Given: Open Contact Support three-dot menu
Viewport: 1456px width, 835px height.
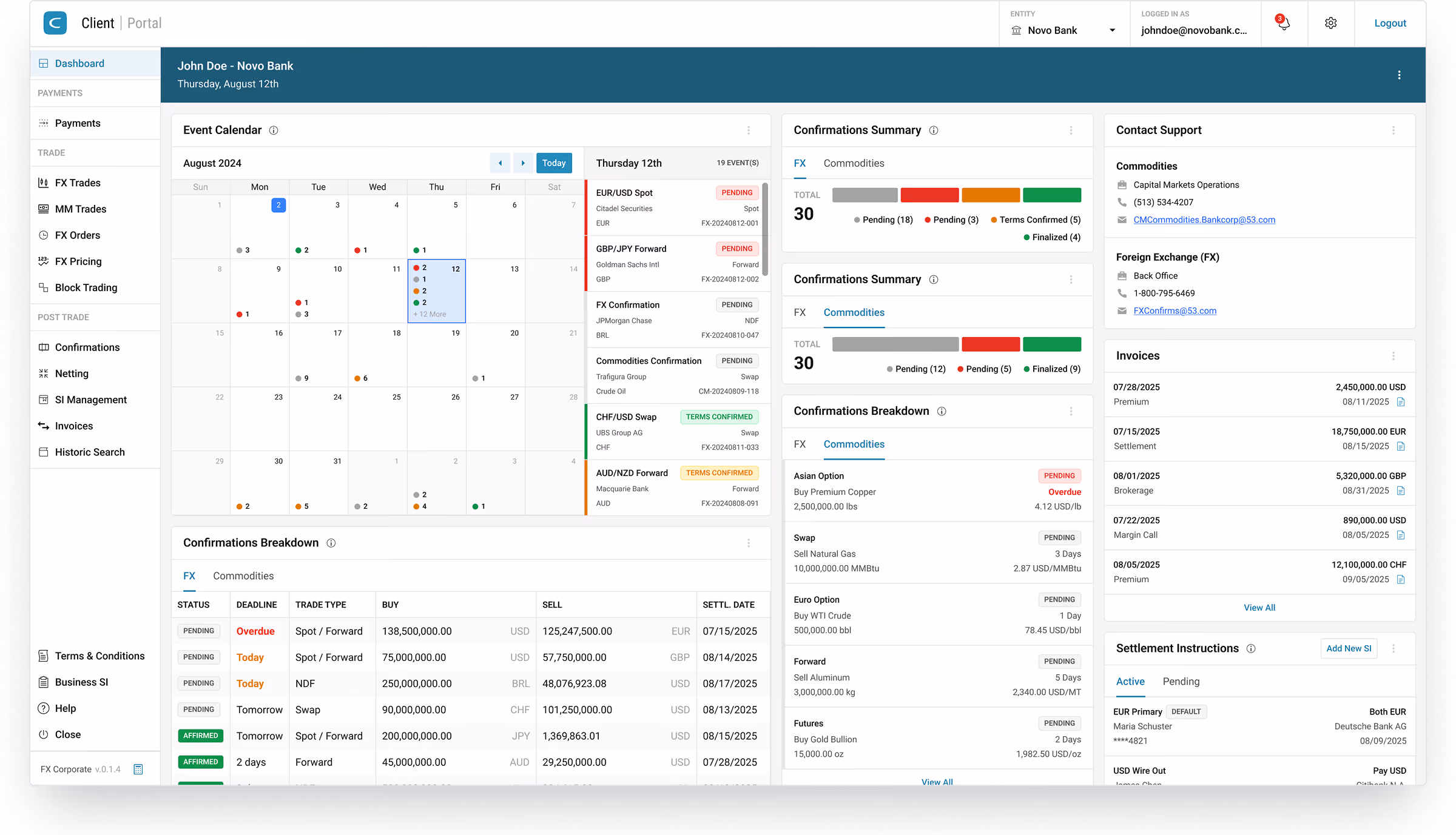Looking at the screenshot, I should pyautogui.click(x=1393, y=130).
